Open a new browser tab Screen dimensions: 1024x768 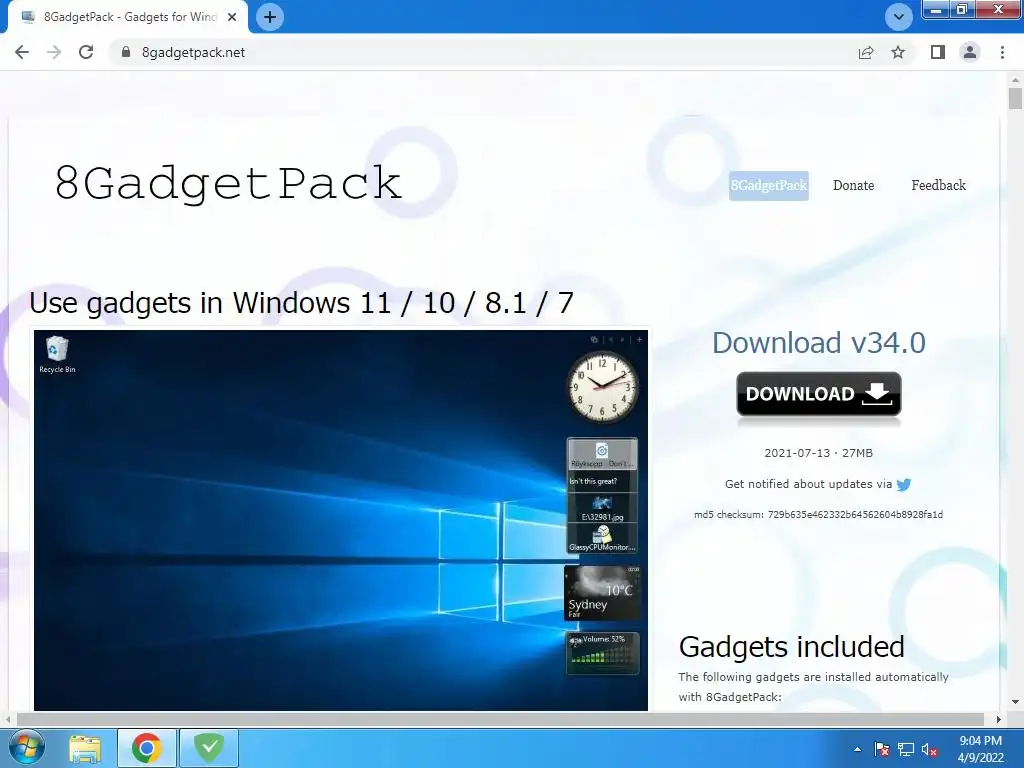(270, 17)
